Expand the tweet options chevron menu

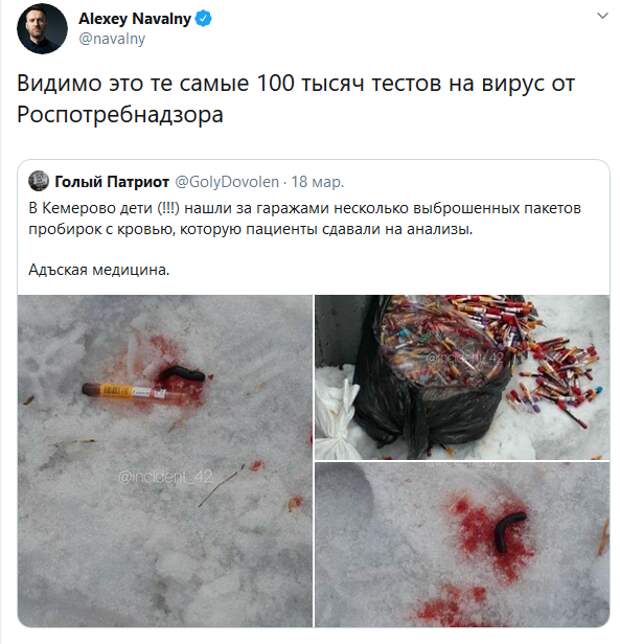(602, 16)
